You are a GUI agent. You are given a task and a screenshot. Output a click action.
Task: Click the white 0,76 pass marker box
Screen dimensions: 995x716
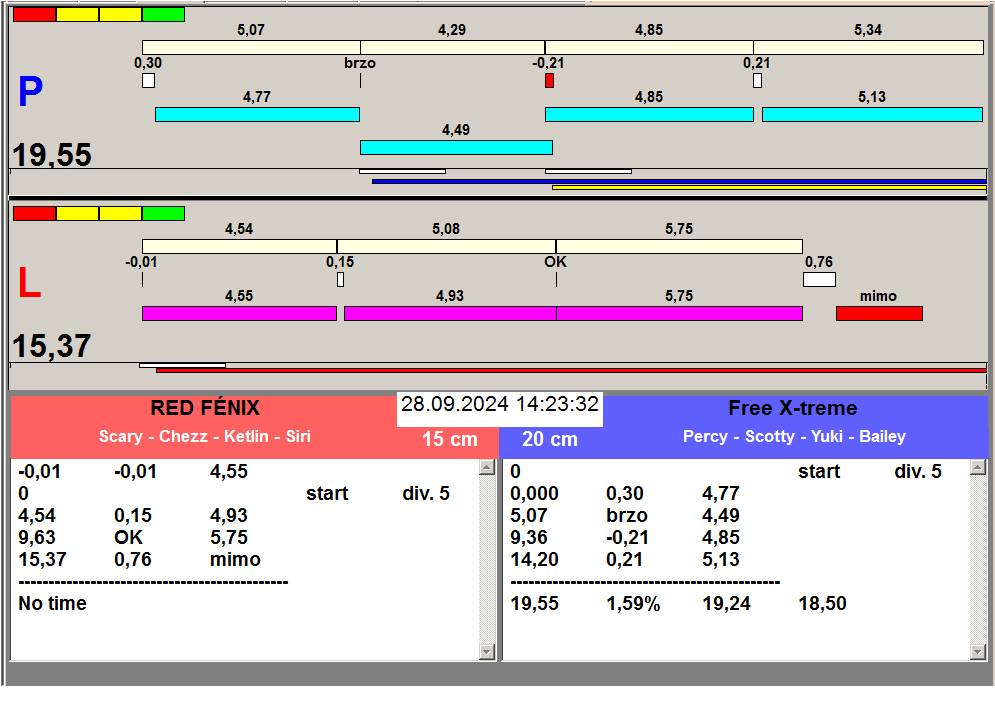coord(819,280)
